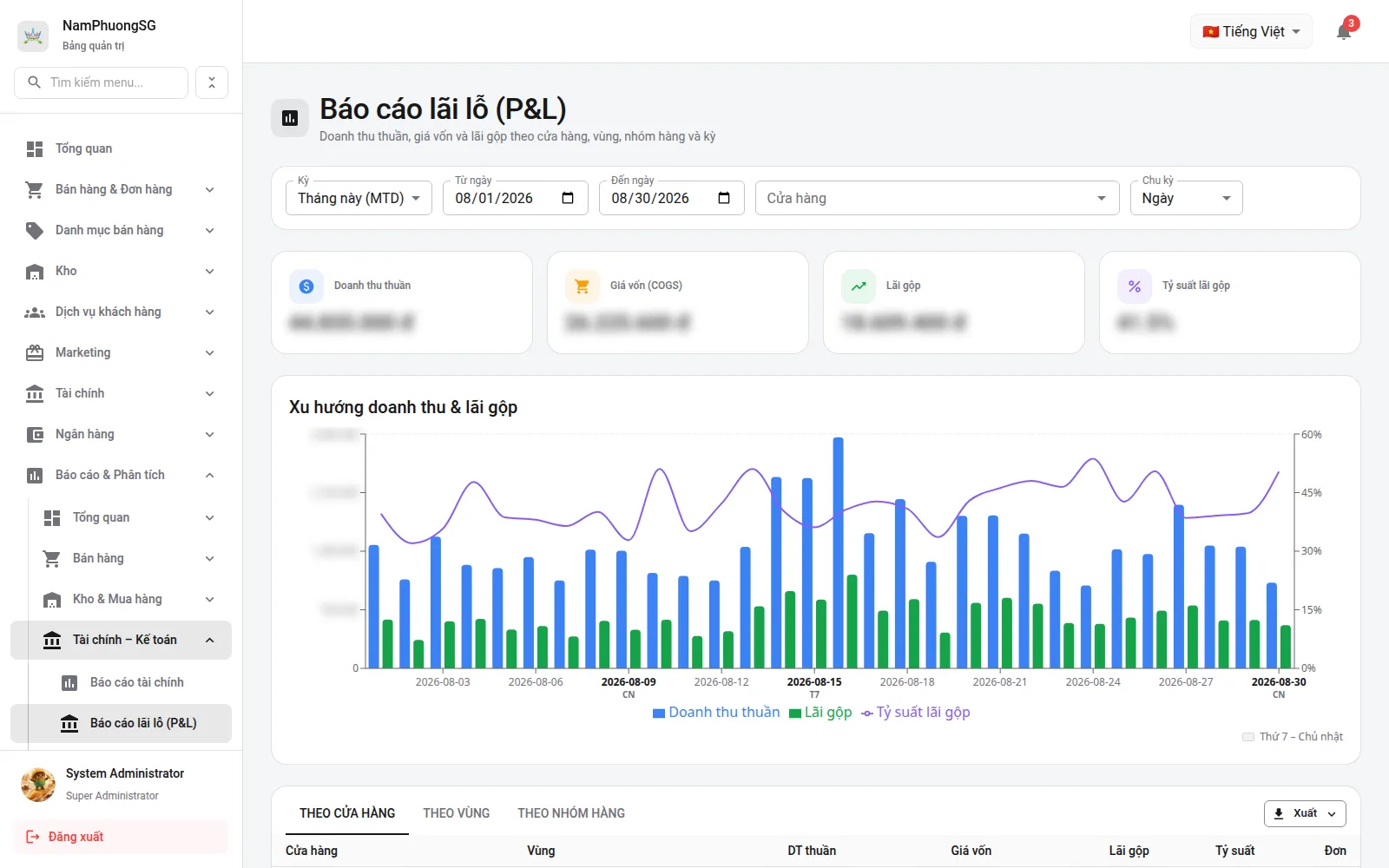1389x868 pixels.
Task: Open calendar picker in Đến ngày field
Action: click(x=724, y=198)
